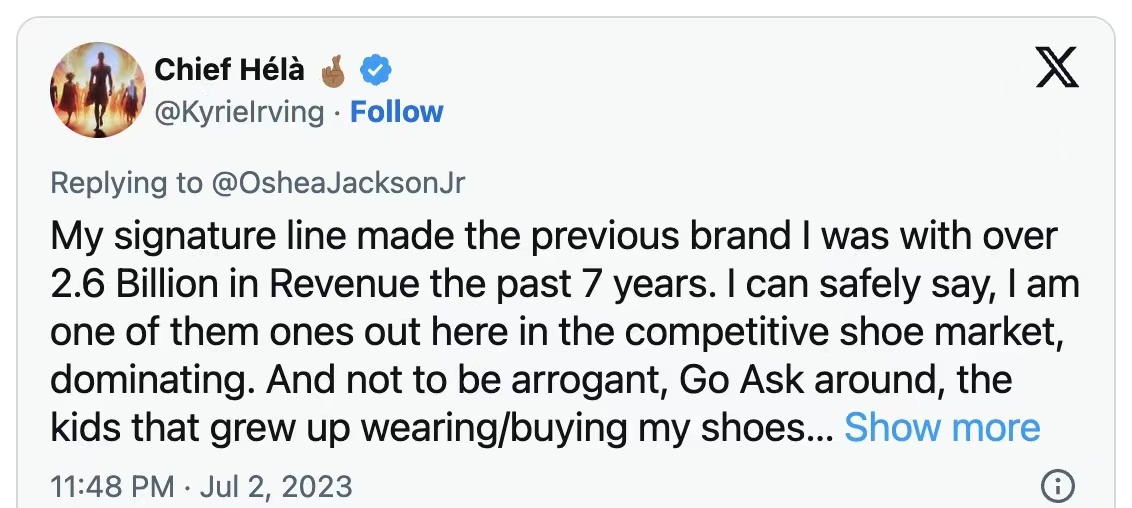Click the 11:48 PM time text
Screen dimensions: 1132x508
click(x=112, y=487)
